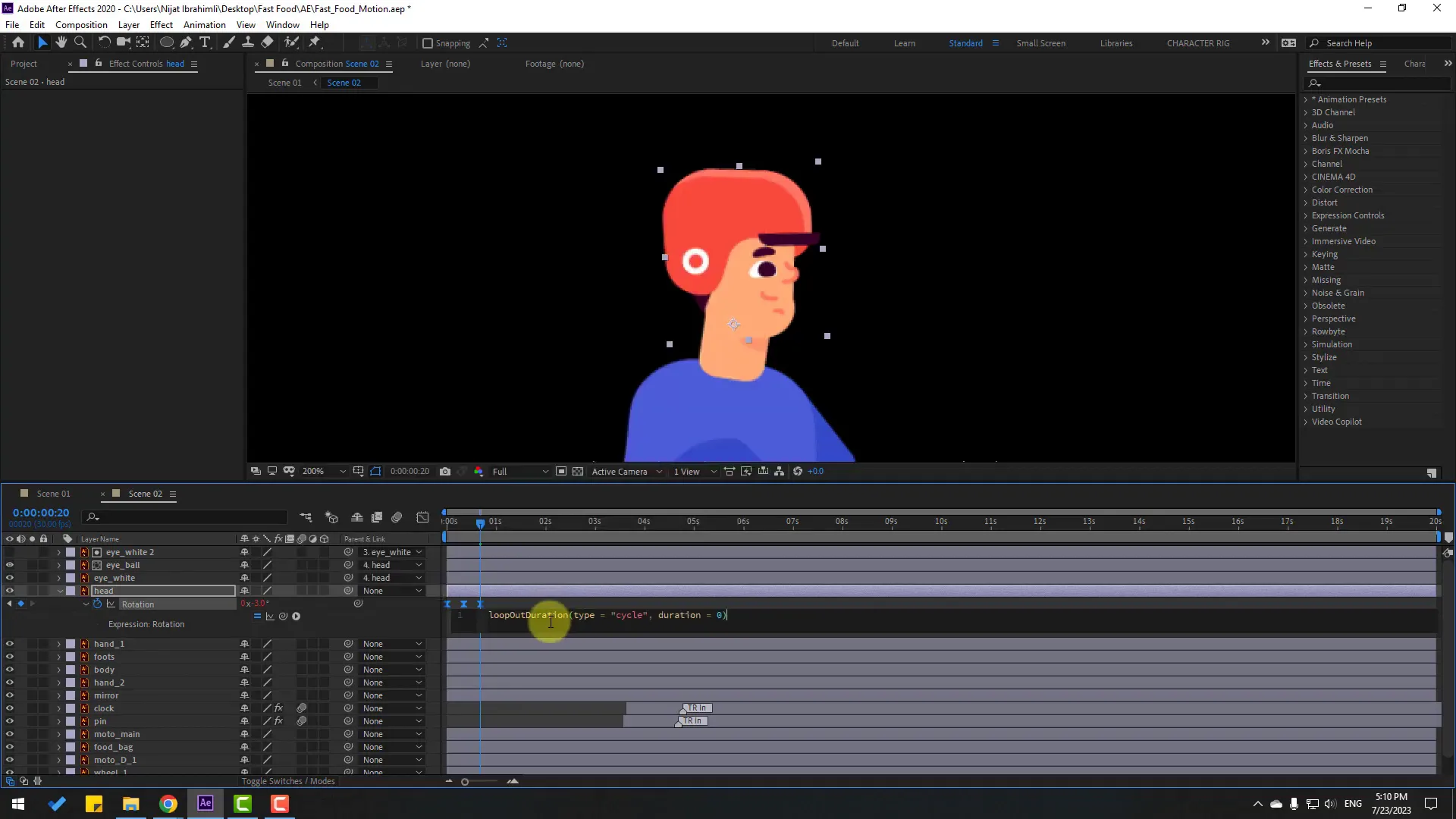Select the Rotation tool

pyautogui.click(x=104, y=42)
